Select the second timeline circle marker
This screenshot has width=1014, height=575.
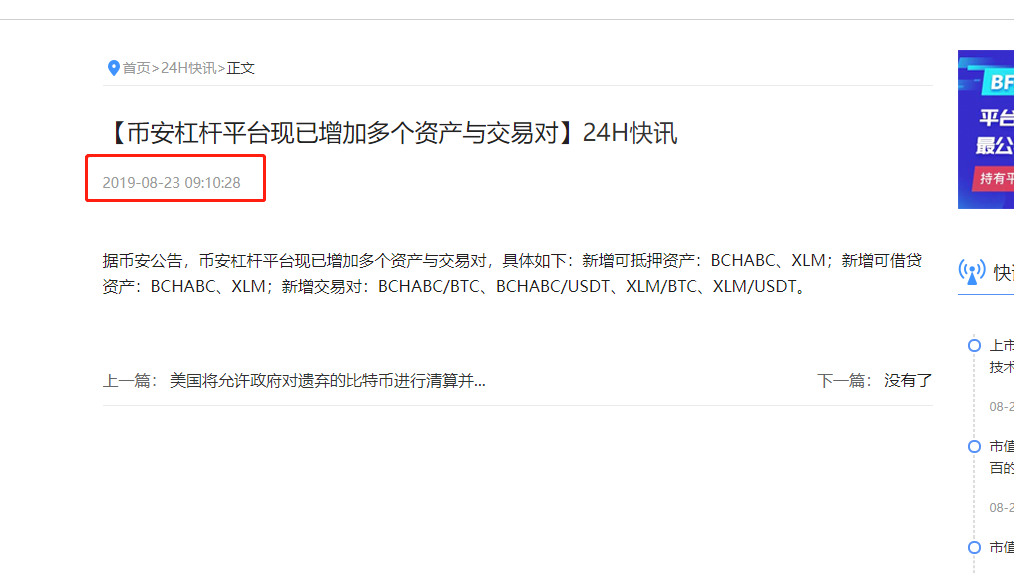click(975, 446)
